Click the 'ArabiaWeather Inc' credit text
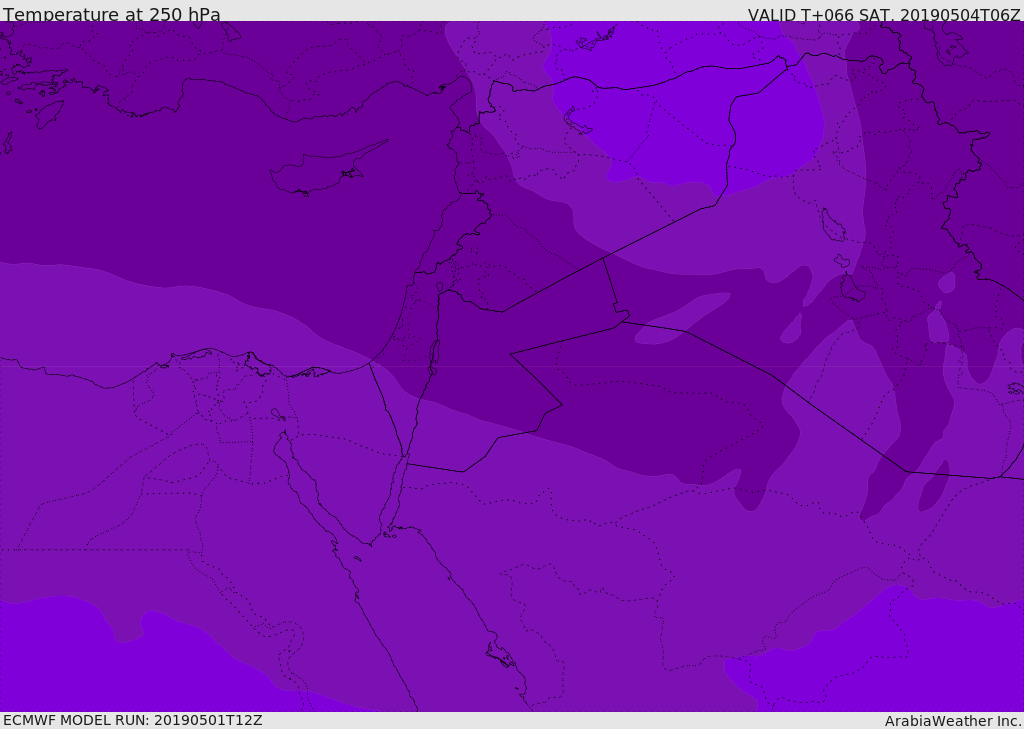1024x729 pixels. (953, 721)
